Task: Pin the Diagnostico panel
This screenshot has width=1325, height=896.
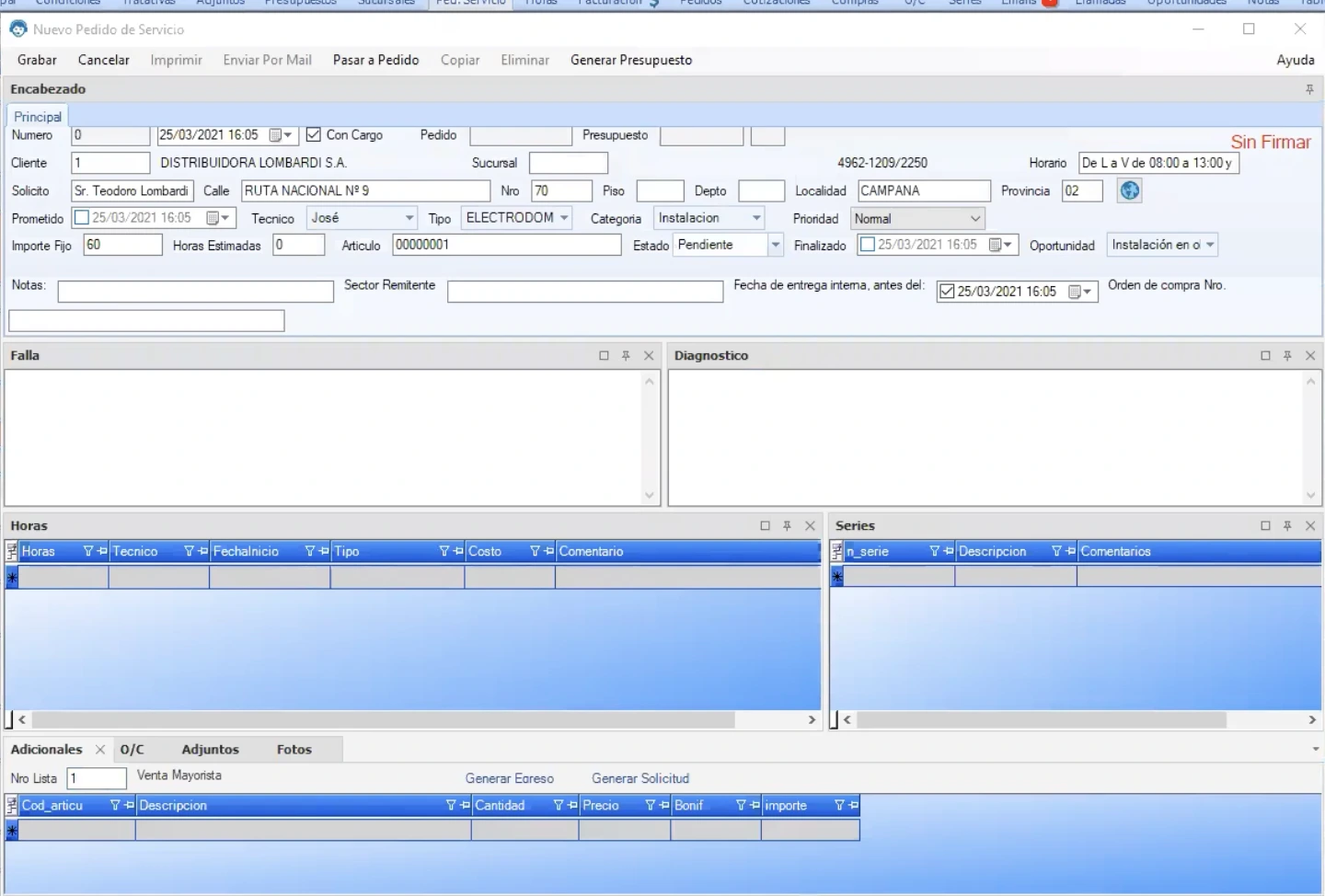Action: (x=1287, y=356)
